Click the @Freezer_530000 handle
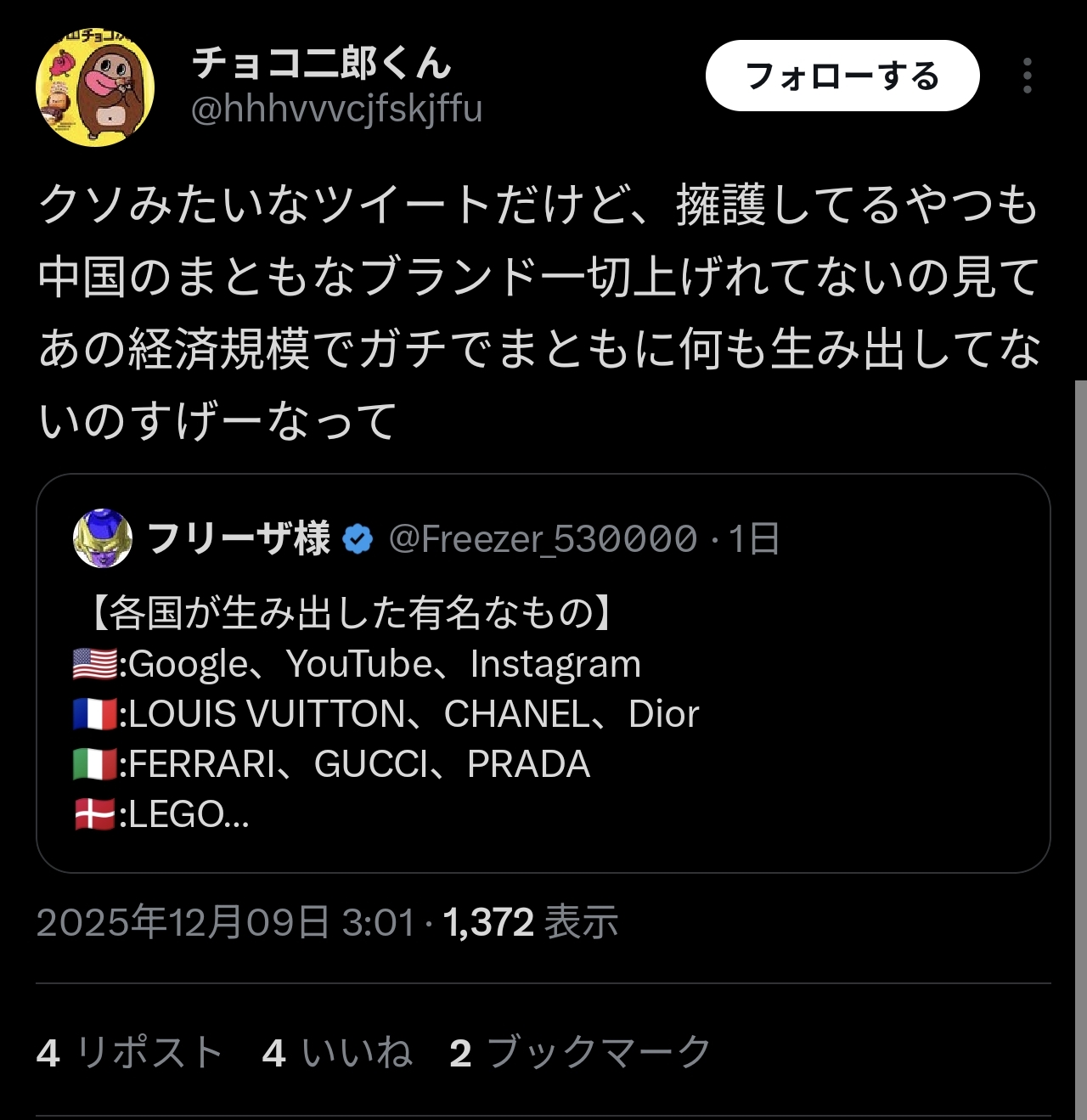The width and height of the screenshot is (1087, 1120). click(x=543, y=539)
